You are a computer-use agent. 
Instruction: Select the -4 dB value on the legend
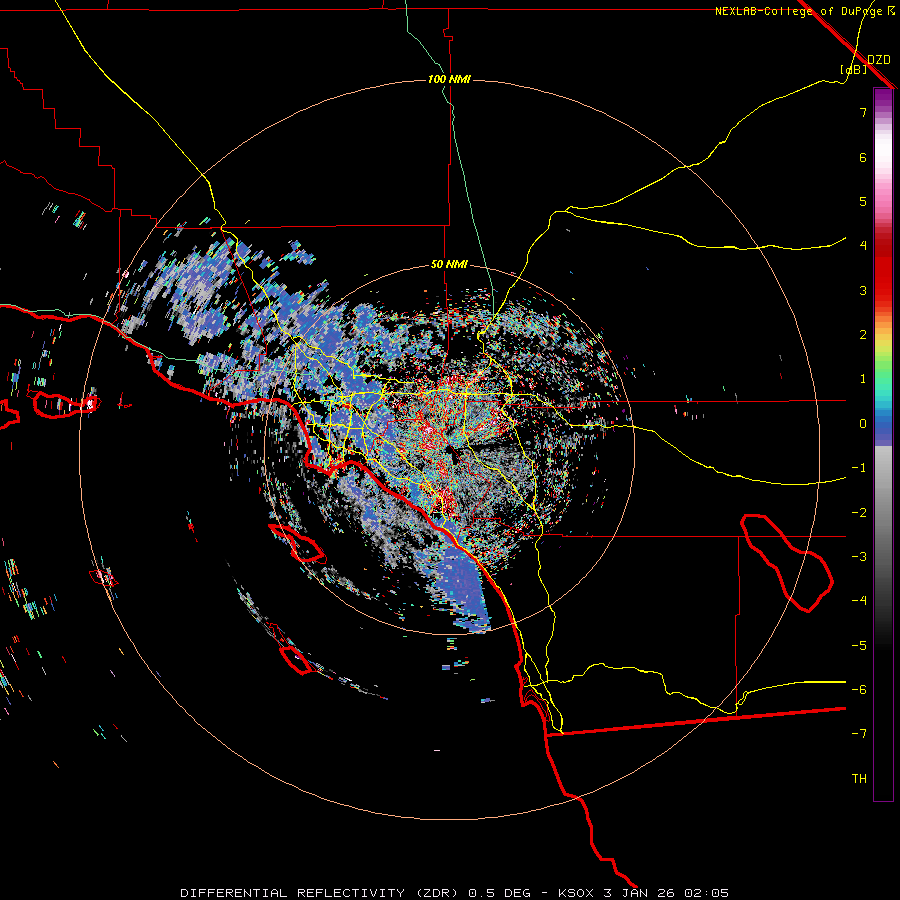click(x=859, y=601)
